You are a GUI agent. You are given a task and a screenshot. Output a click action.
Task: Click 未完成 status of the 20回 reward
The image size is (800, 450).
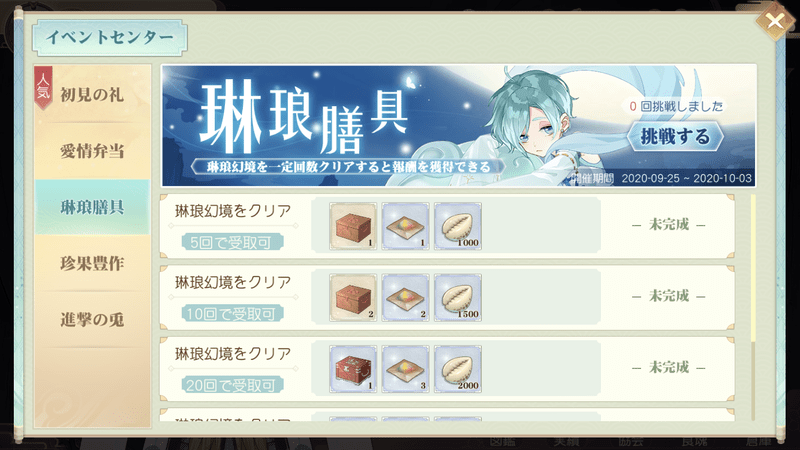coord(668,367)
